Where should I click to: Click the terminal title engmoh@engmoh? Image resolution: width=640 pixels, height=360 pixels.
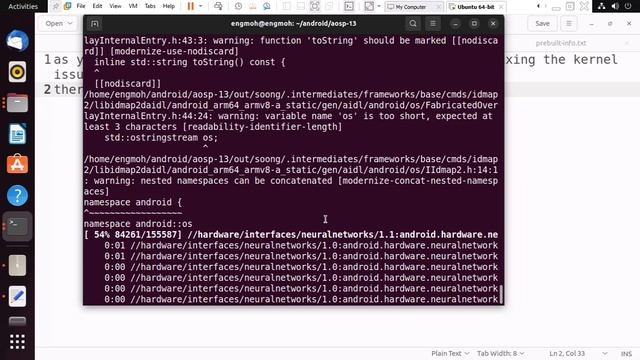point(293,24)
